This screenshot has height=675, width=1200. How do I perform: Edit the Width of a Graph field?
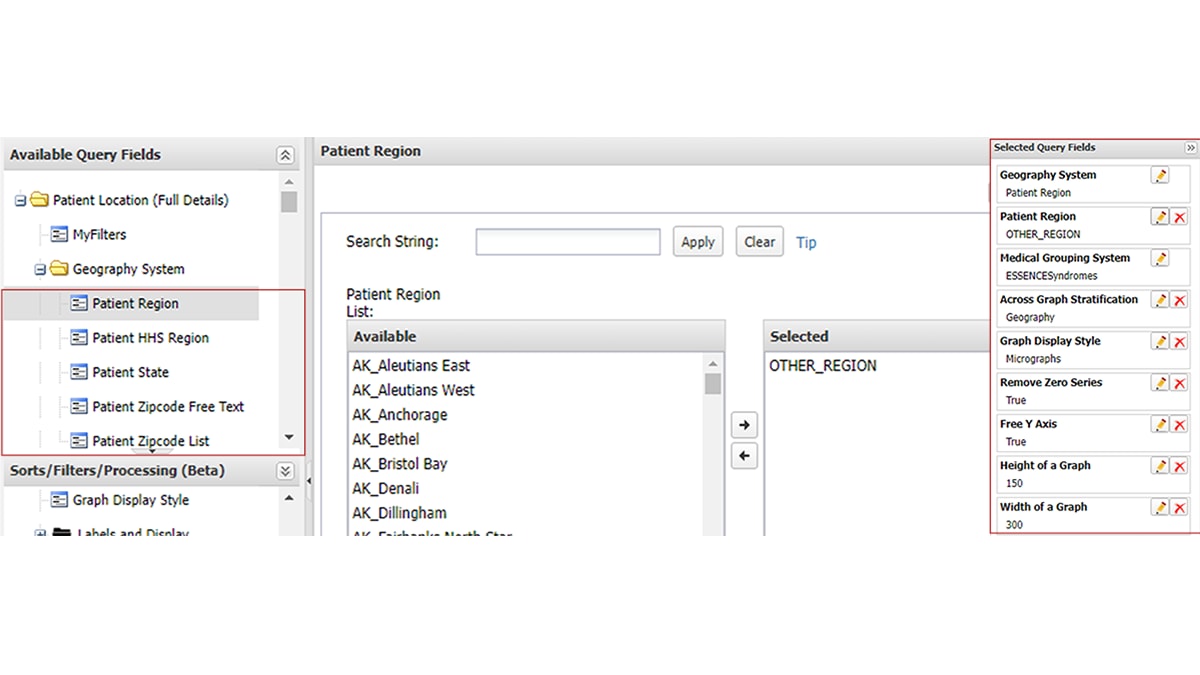[1160, 508]
